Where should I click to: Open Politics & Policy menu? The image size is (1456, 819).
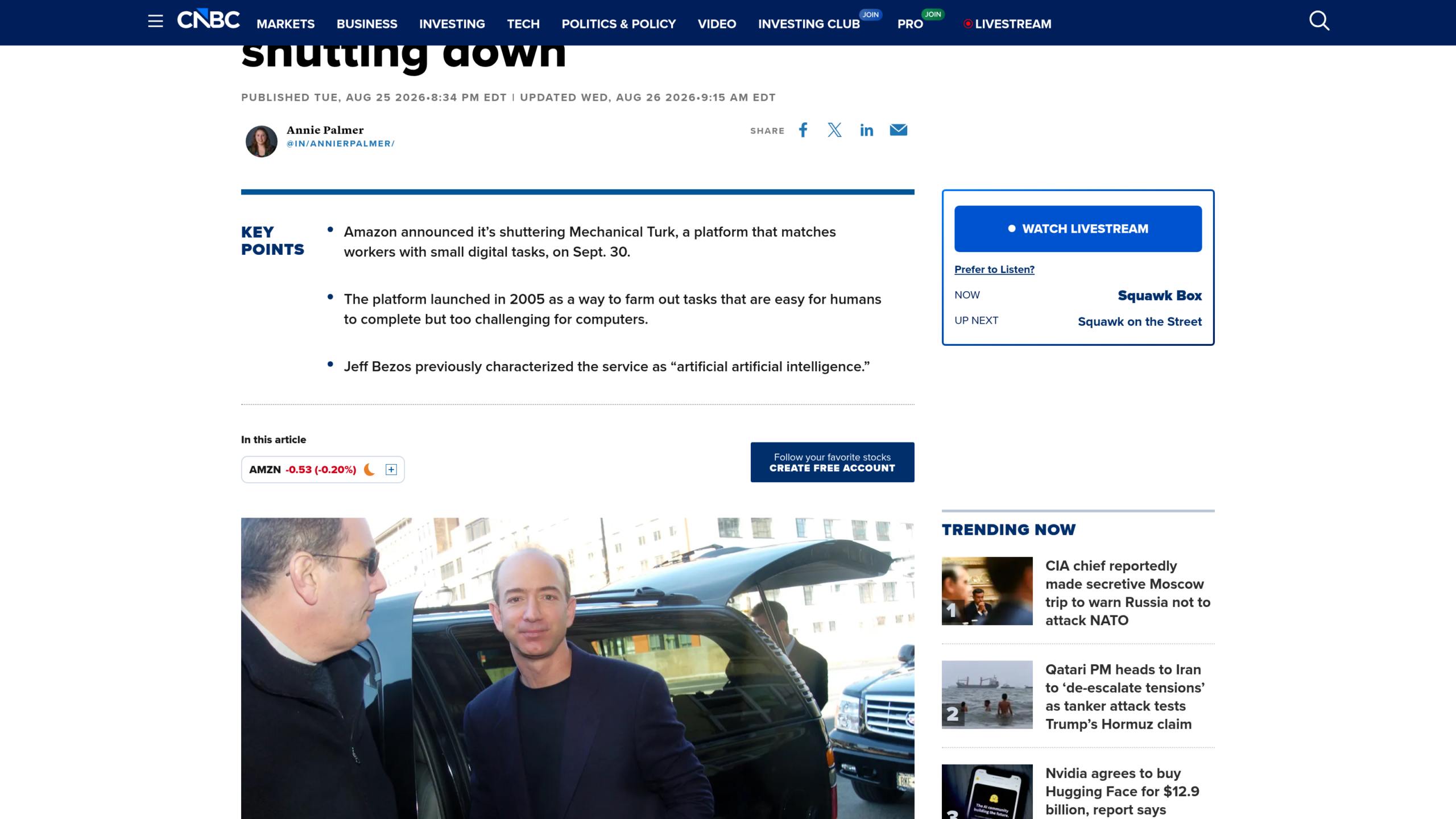619,24
